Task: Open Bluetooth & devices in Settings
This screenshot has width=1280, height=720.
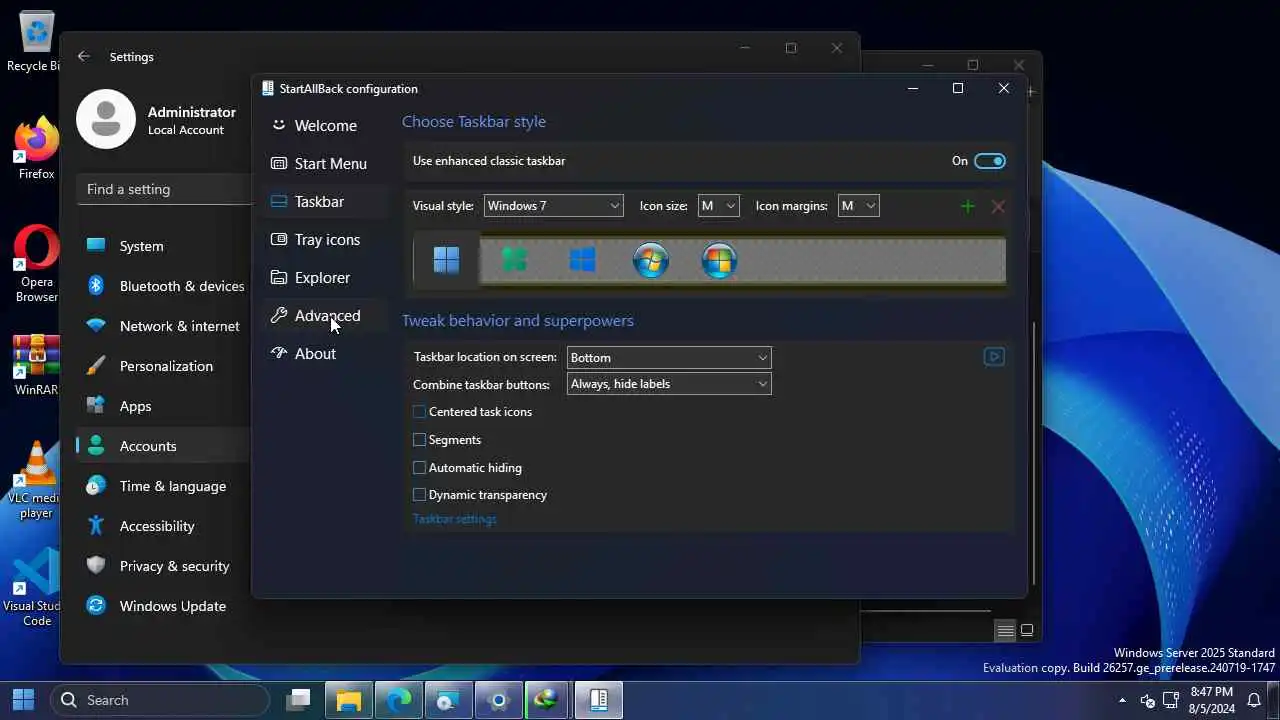Action: [x=163, y=286]
